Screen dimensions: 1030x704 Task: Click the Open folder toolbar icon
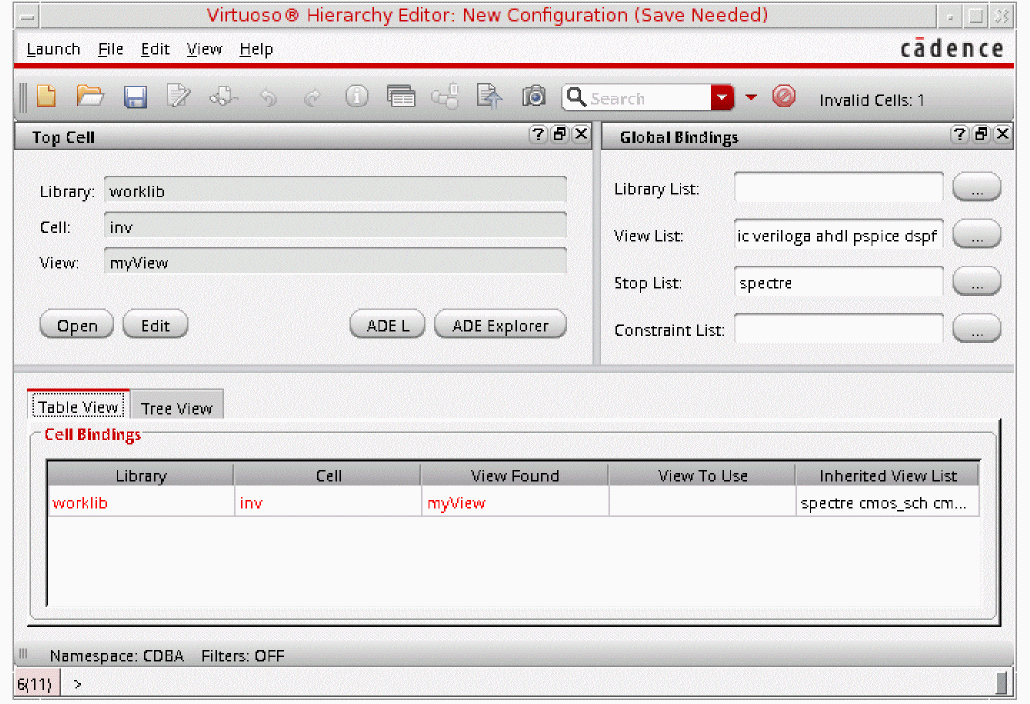coord(90,96)
